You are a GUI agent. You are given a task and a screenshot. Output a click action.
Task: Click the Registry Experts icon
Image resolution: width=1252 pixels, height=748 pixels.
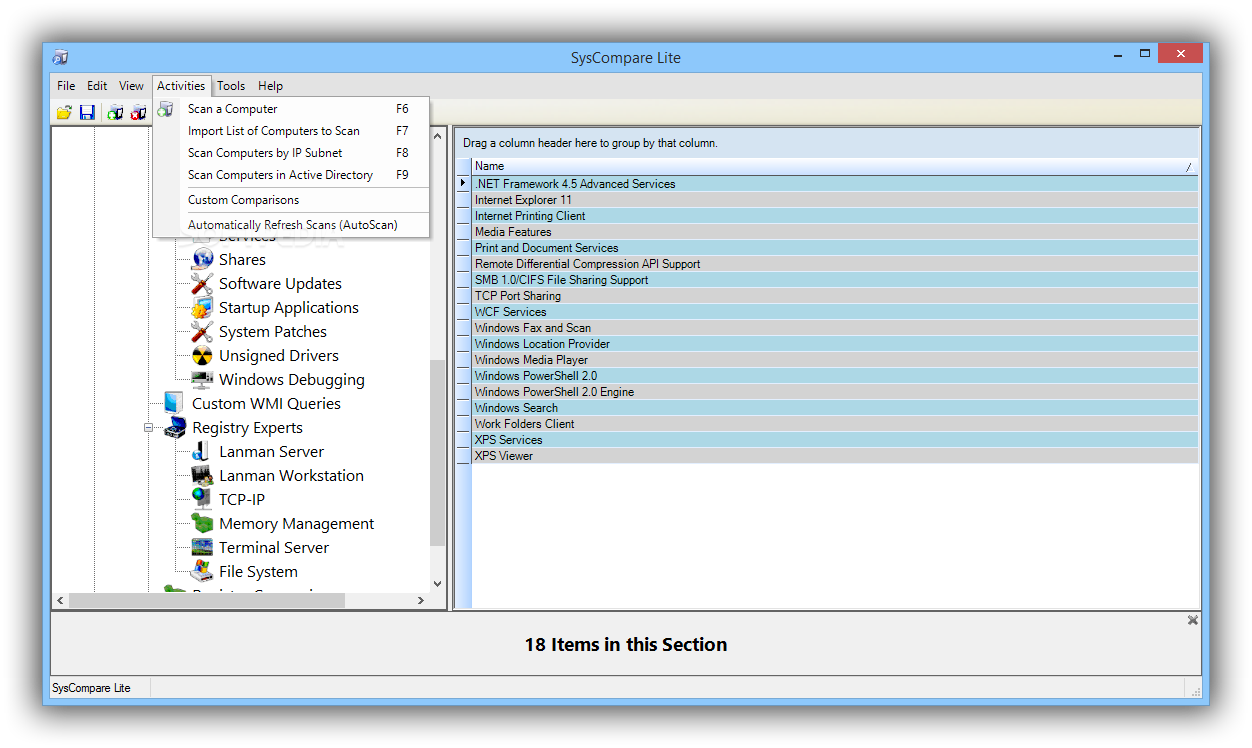(175, 427)
